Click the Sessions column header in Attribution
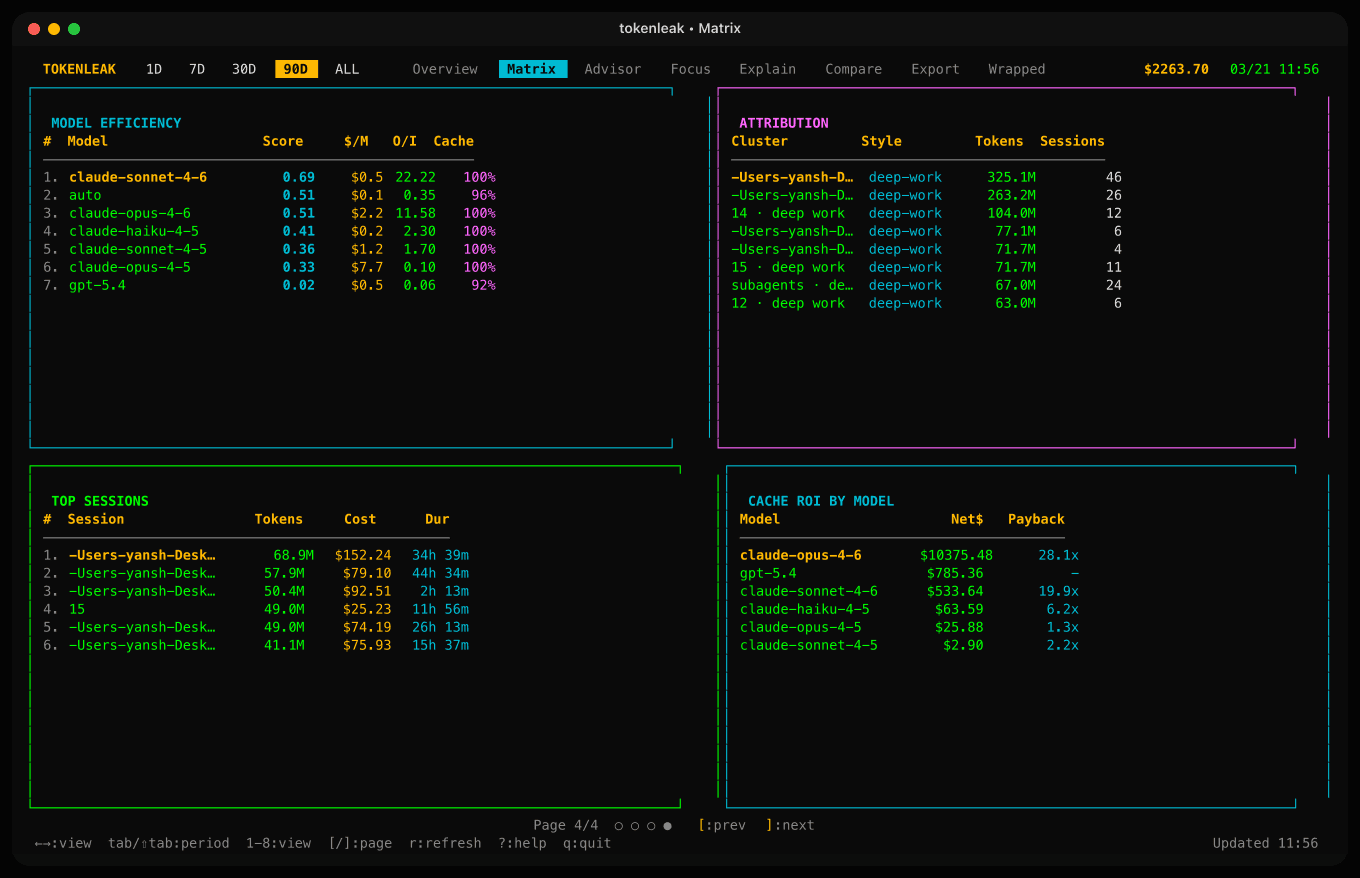The image size is (1360, 878). (1072, 141)
